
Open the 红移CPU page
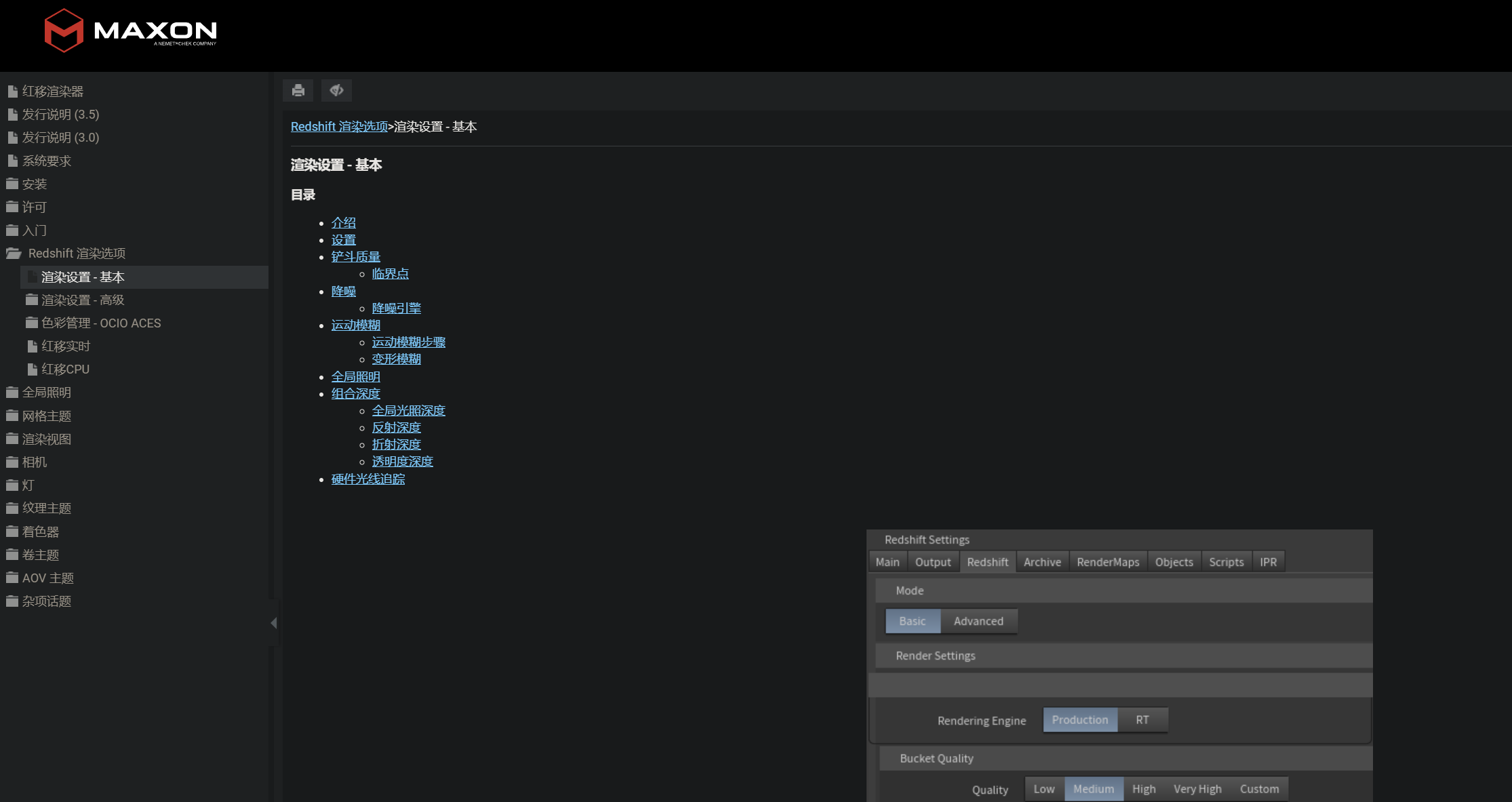point(66,369)
